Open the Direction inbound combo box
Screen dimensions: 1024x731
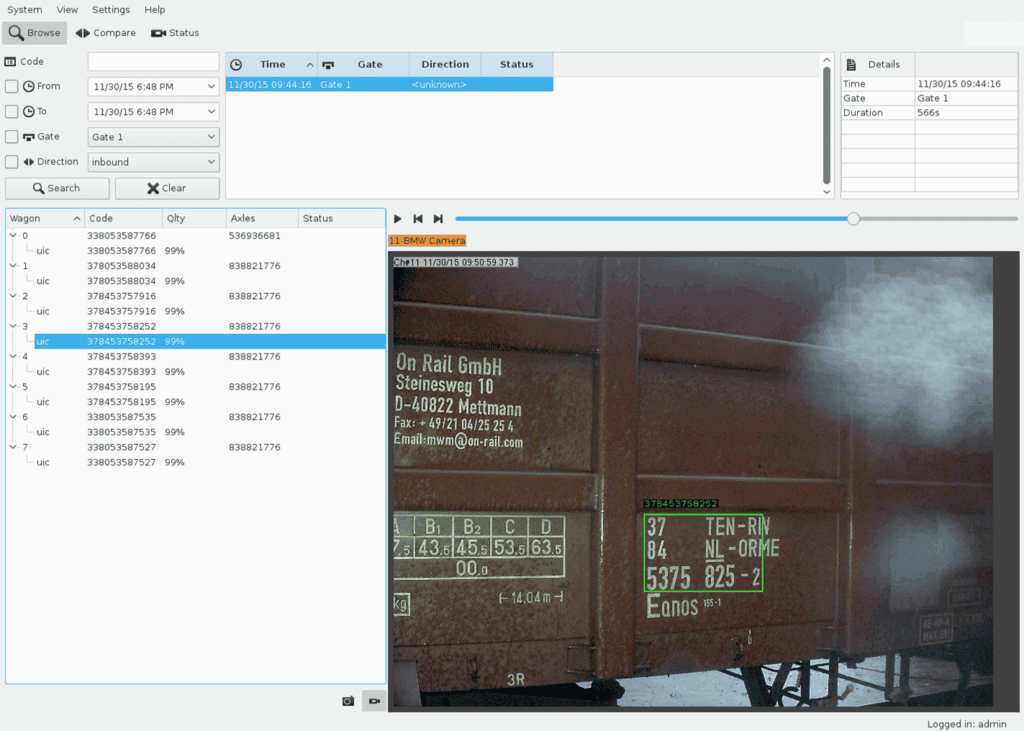[153, 162]
